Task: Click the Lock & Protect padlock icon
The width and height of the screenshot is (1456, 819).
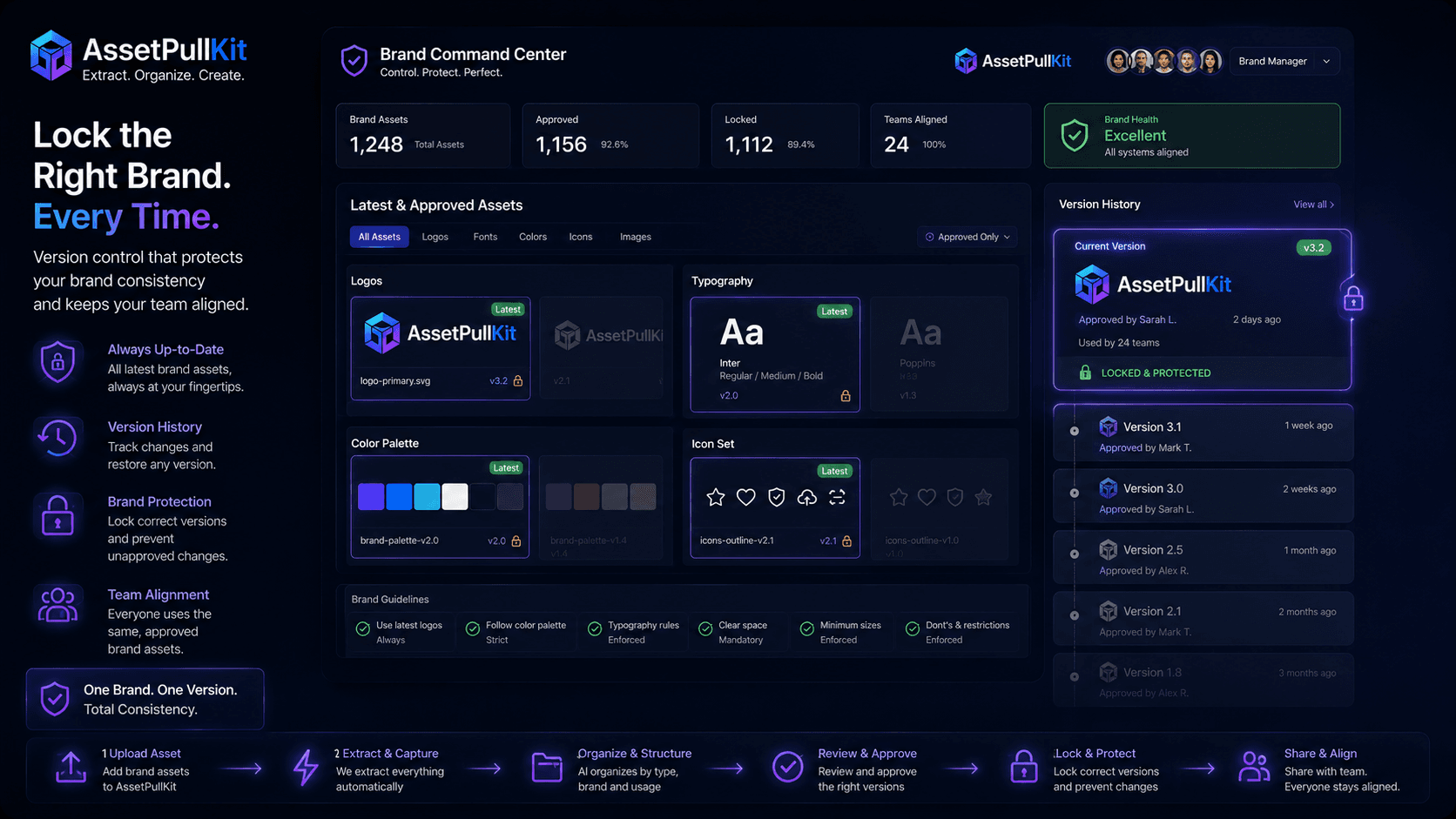Action: pos(1024,767)
